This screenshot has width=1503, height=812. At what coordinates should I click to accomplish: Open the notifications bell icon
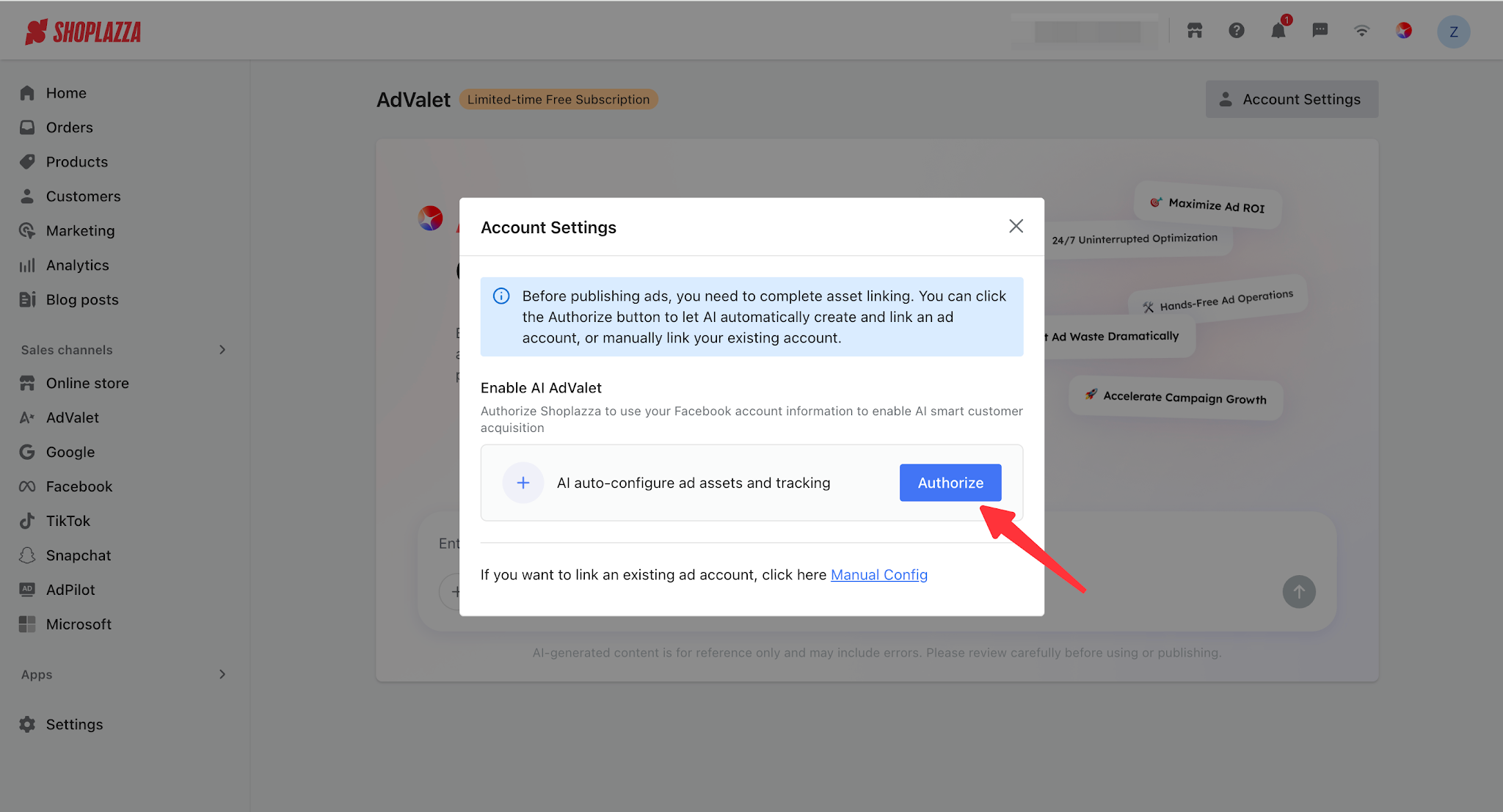coord(1278,31)
